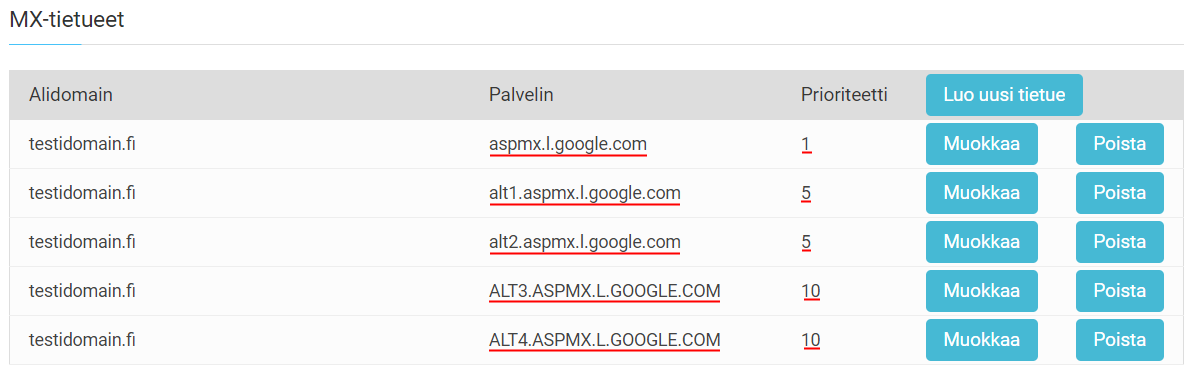Screen dimensions: 1204x384
Task: Click the aspmx.l.google.com server text
Action: (x=568, y=144)
